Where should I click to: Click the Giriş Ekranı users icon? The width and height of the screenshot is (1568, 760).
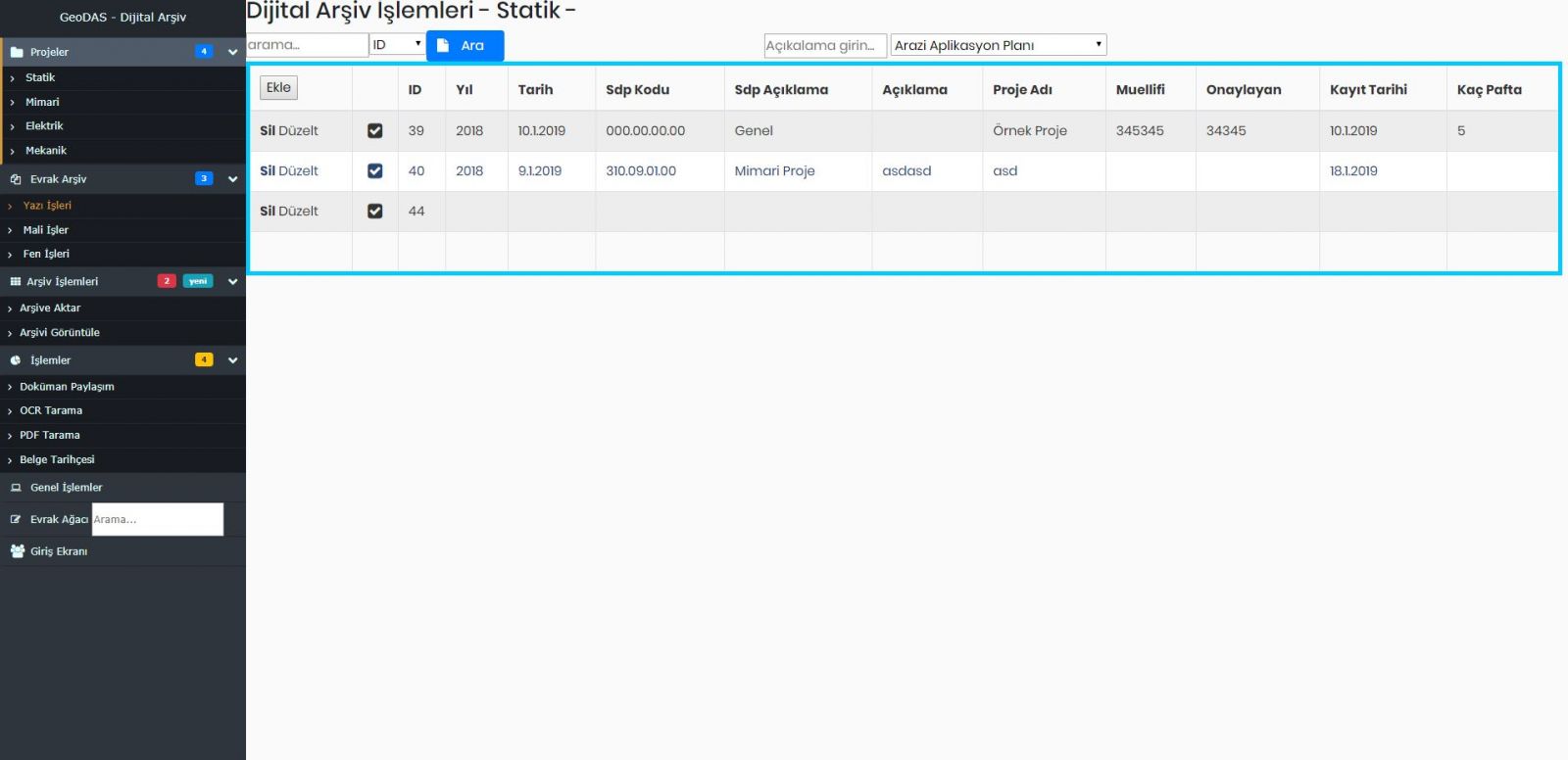click(x=17, y=551)
